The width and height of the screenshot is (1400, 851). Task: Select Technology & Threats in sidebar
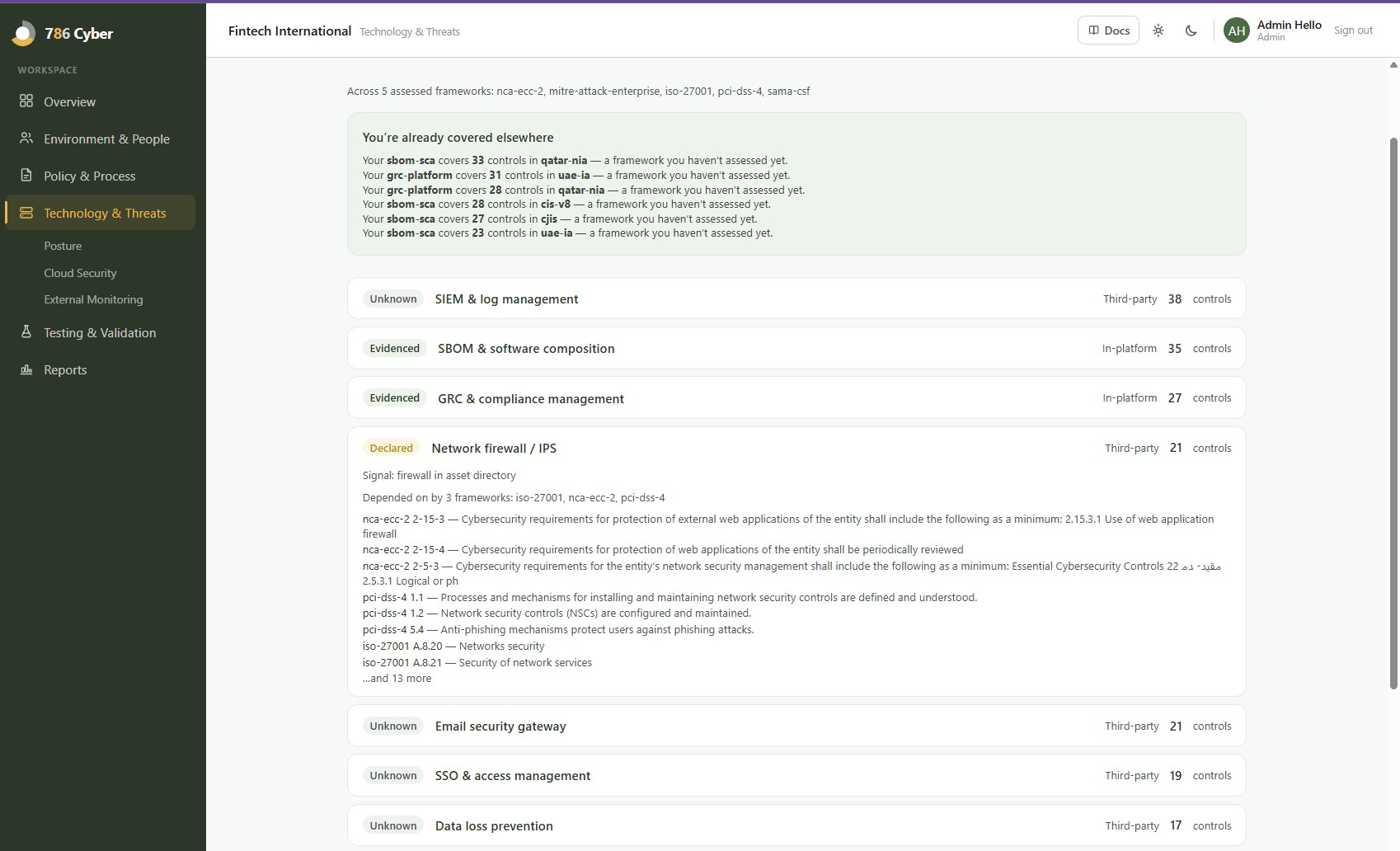pos(100,213)
